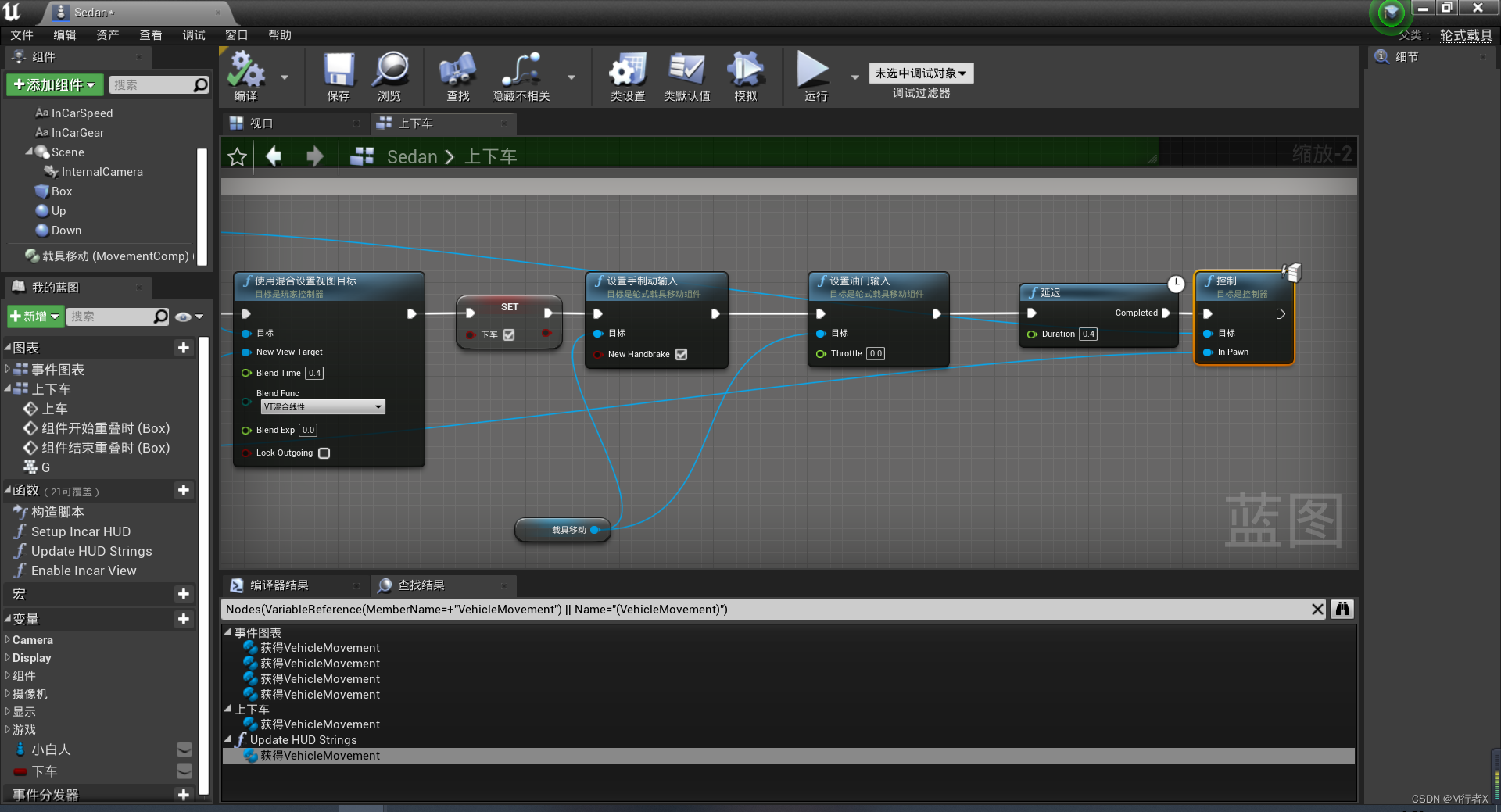The image size is (1501, 812).
Task: Toggle Hide Unrelated (隐藏不相关) icon
Action: tap(521, 70)
